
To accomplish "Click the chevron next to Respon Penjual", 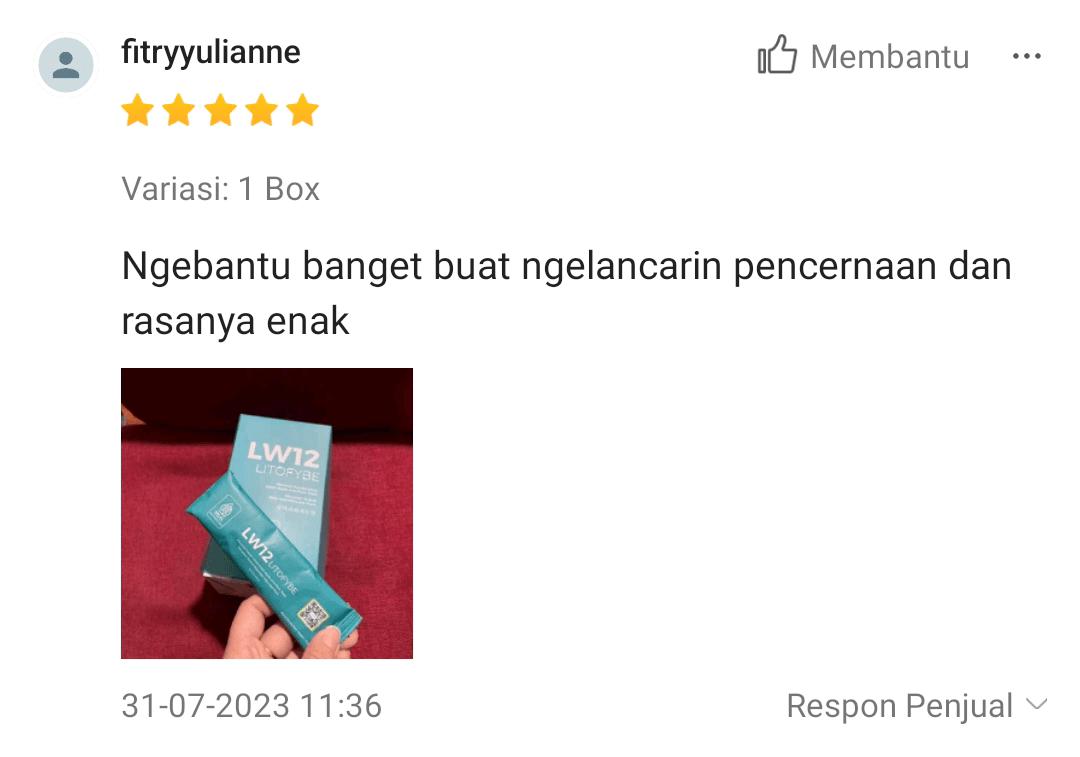I will pyautogui.click(x=1037, y=704).
